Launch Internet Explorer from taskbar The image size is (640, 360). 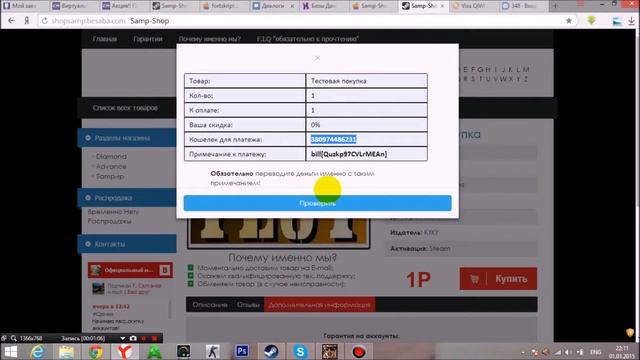tap(38, 352)
